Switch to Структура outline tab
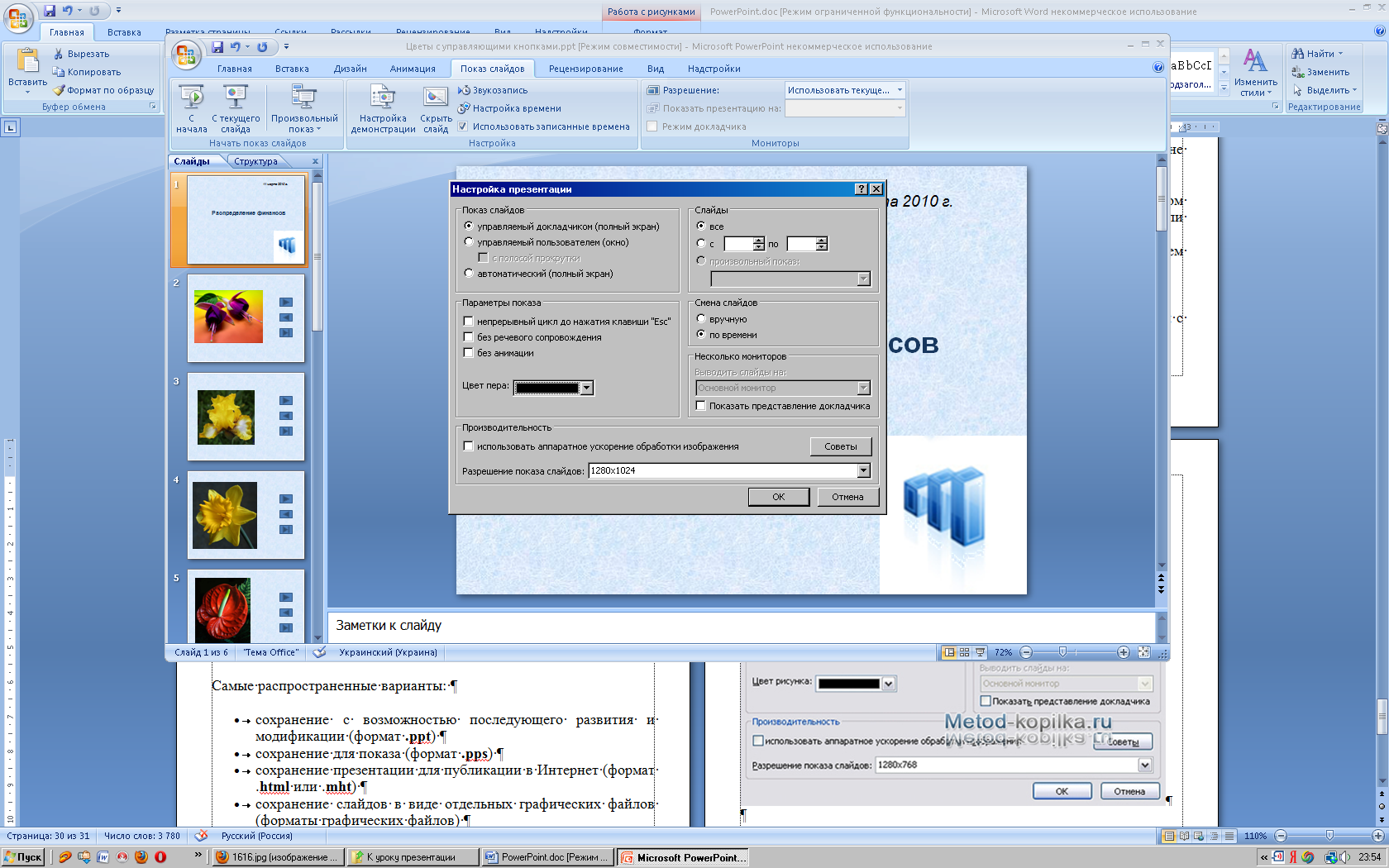1389x868 pixels. pos(256,161)
